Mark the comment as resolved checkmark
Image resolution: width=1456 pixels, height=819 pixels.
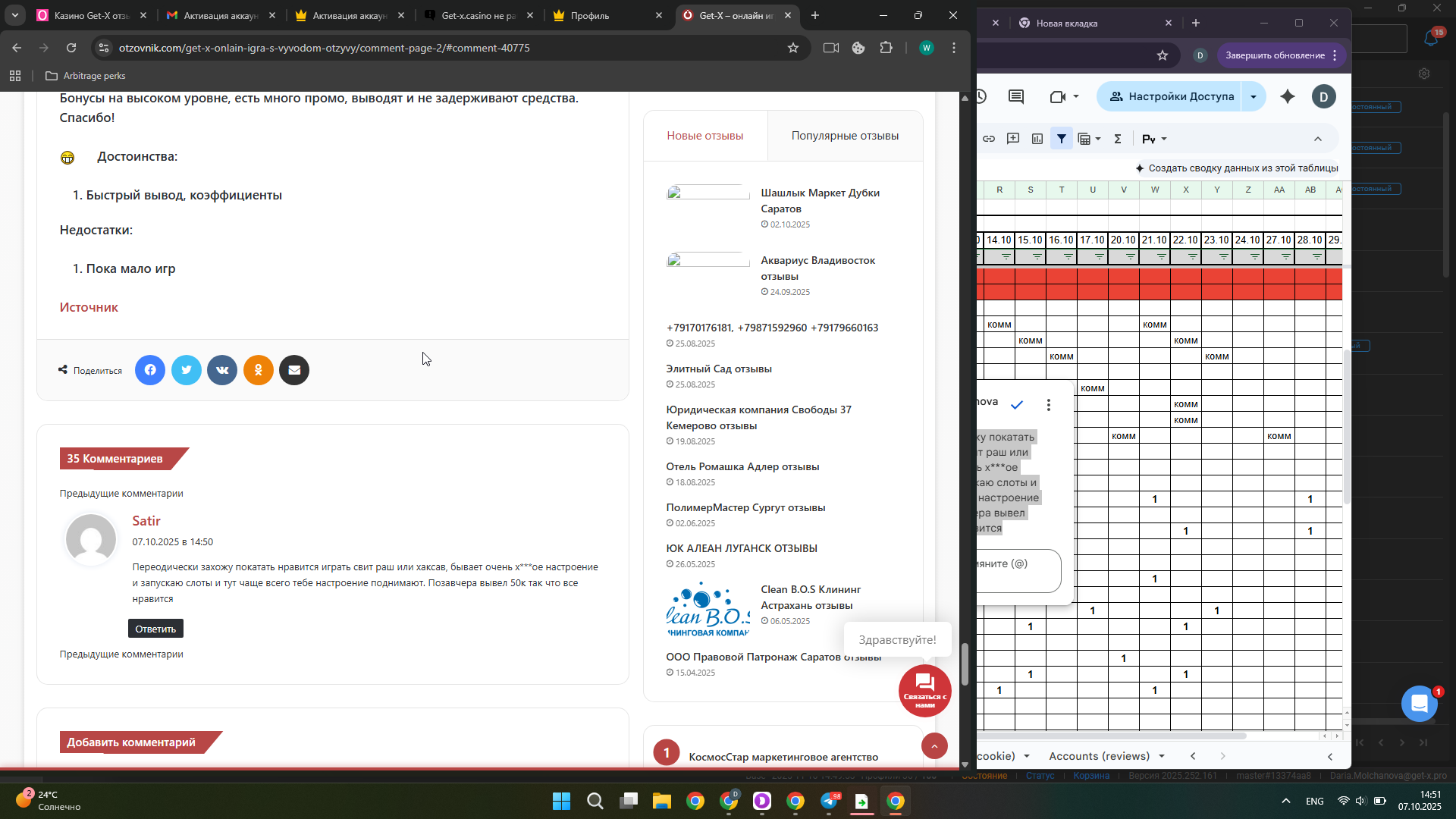point(1017,405)
